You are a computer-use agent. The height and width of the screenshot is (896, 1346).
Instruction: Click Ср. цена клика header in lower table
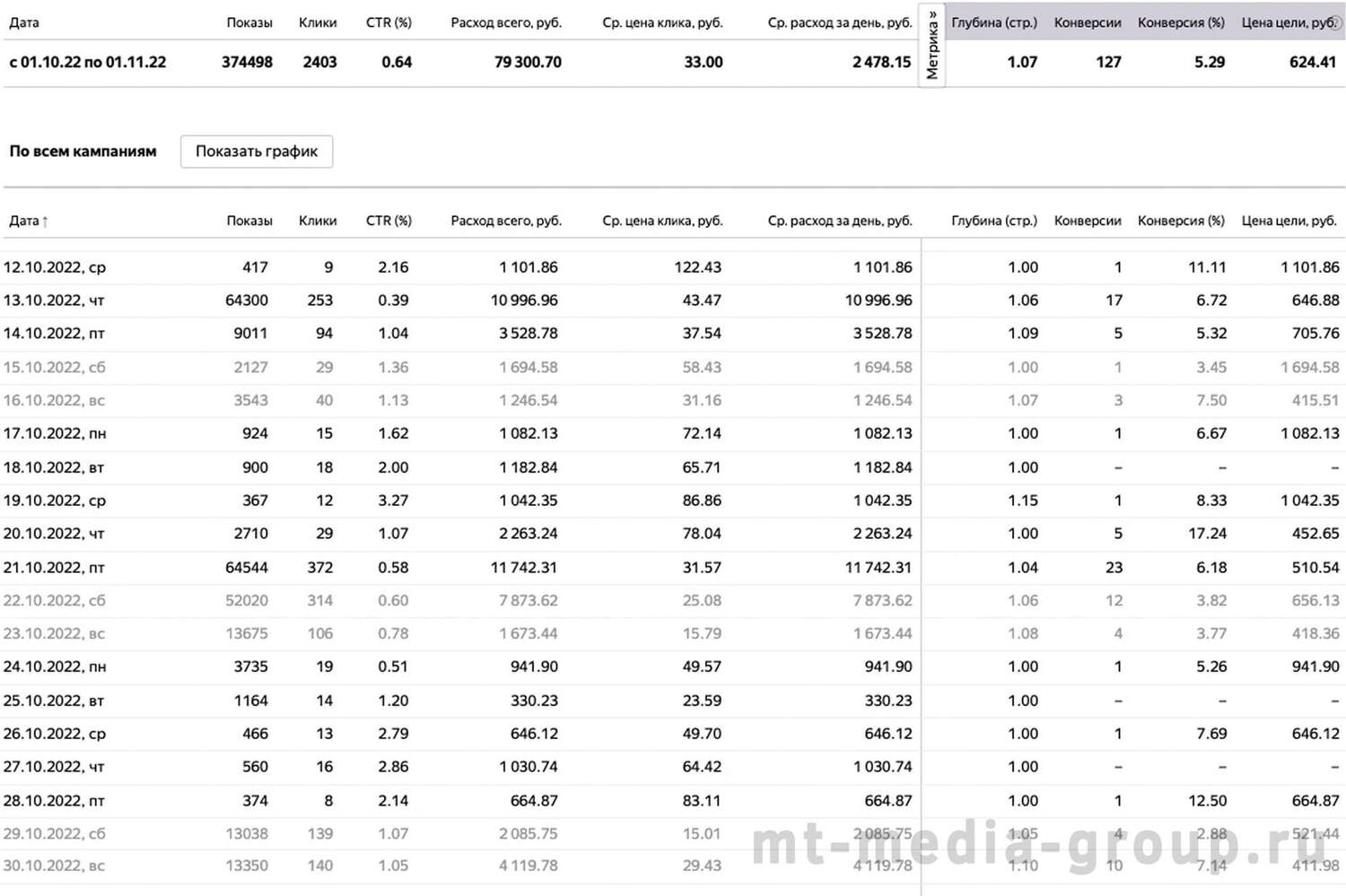[x=662, y=221]
